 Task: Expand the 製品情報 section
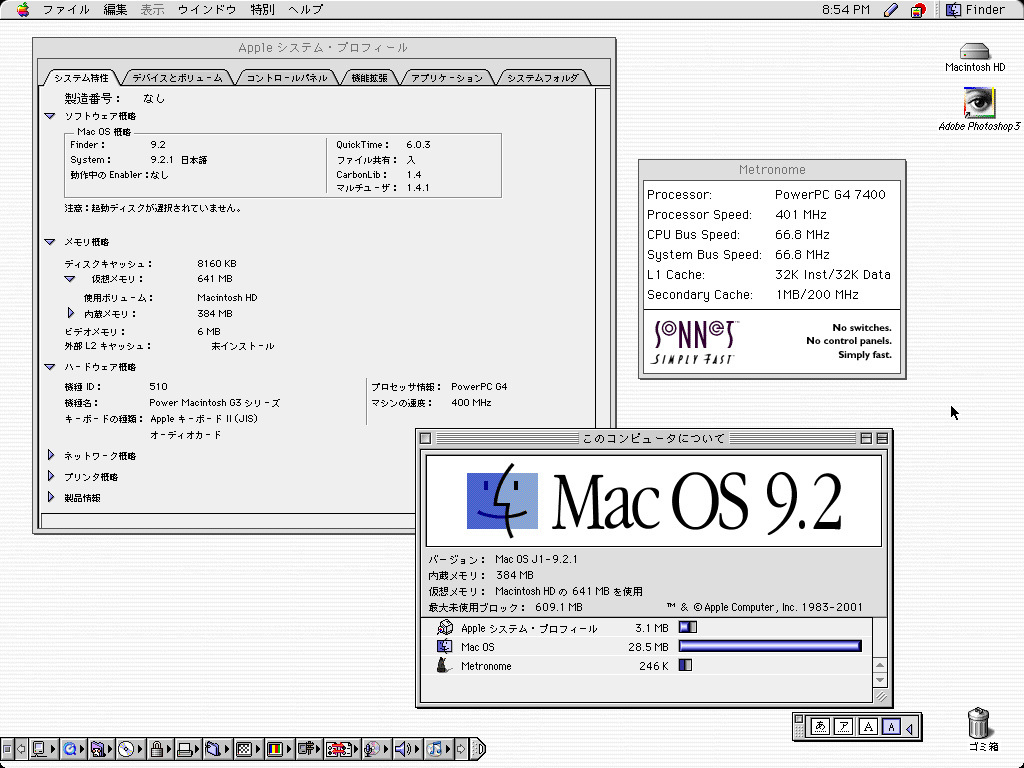point(51,497)
